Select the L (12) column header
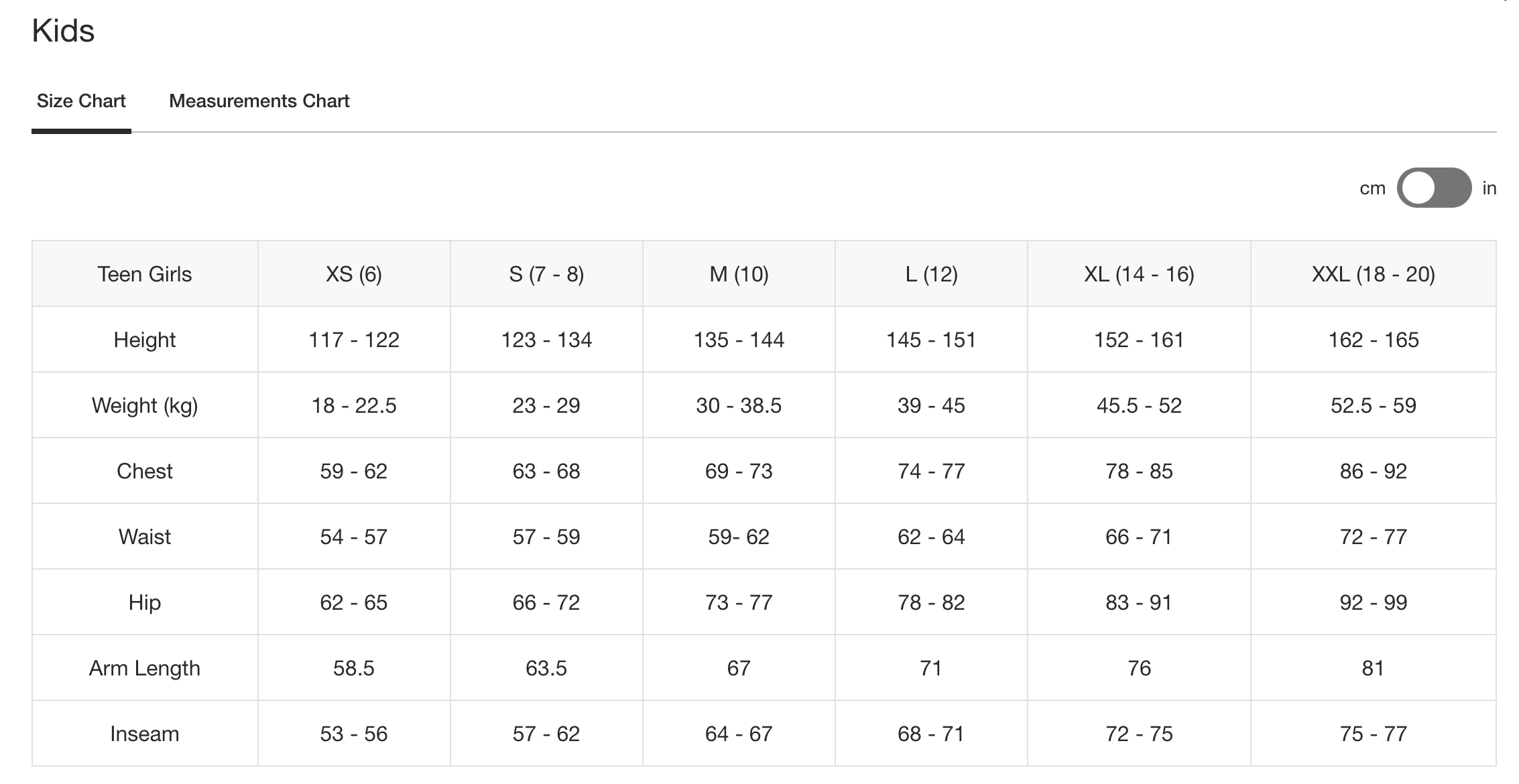The image size is (1519, 784). pyautogui.click(x=931, y=274)
